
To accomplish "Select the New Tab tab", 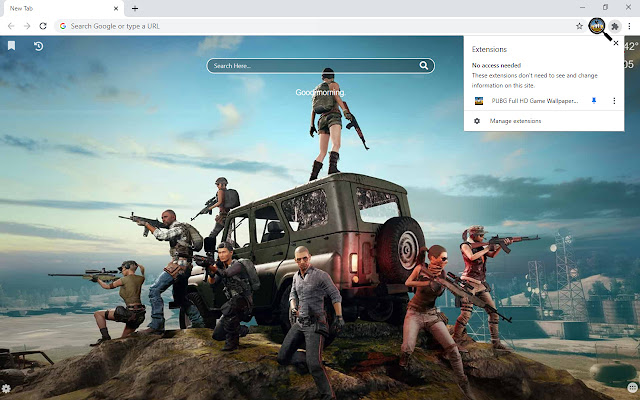I will pyautogui.click(x=63, y=9).
